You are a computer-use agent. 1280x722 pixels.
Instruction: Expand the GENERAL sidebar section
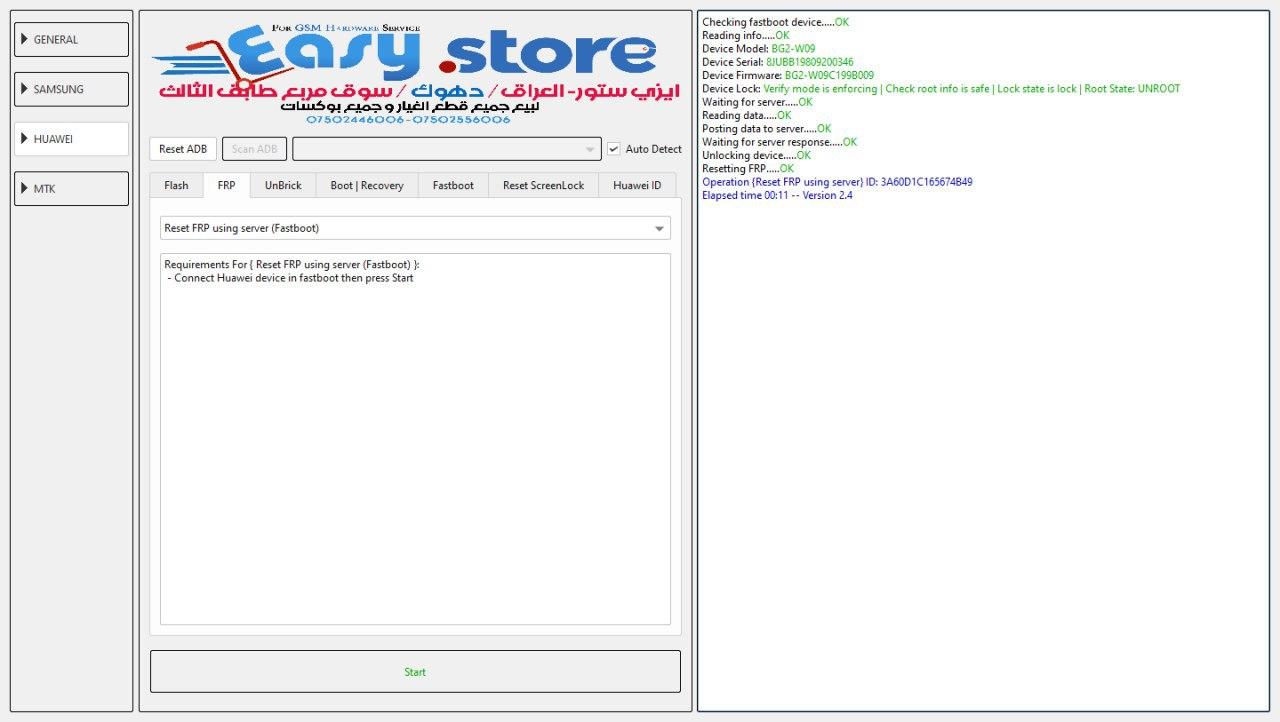tap(72, 40)
